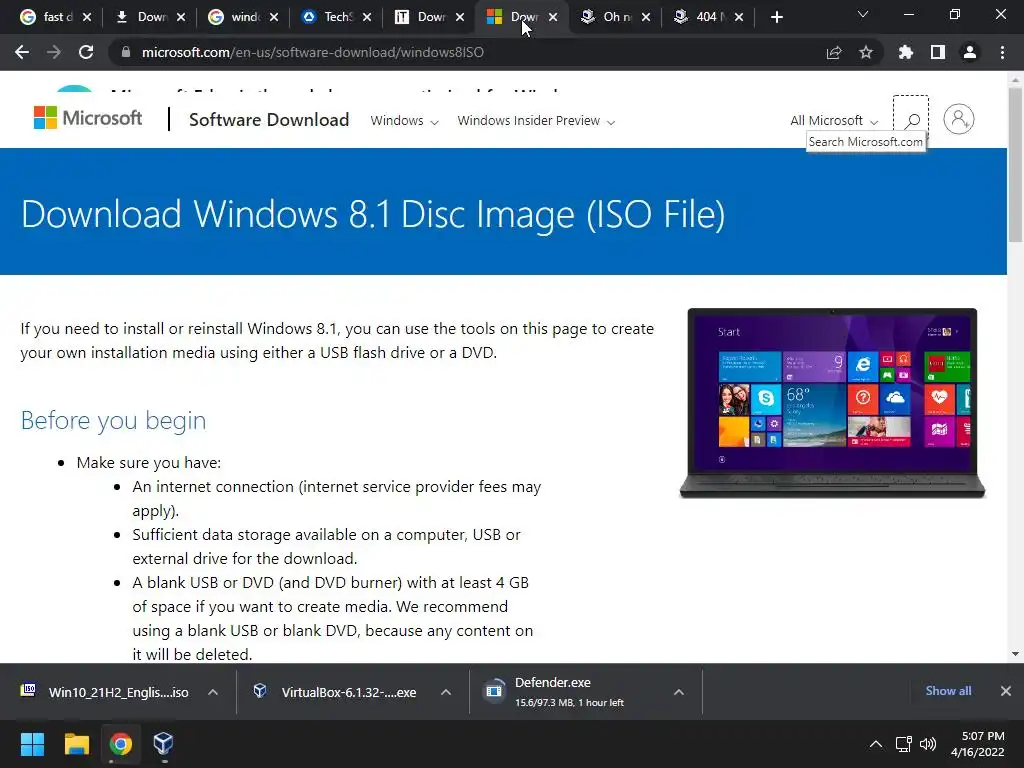The height and width of the screenshot is (768, 1024).
Task: Close the 'wind' Google tab
Action: click(274, 17)
